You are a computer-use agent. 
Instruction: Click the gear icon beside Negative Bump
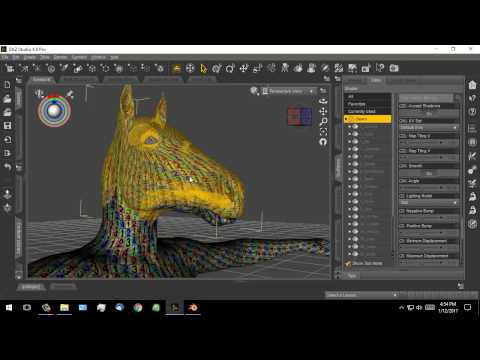tap(403, 211)
